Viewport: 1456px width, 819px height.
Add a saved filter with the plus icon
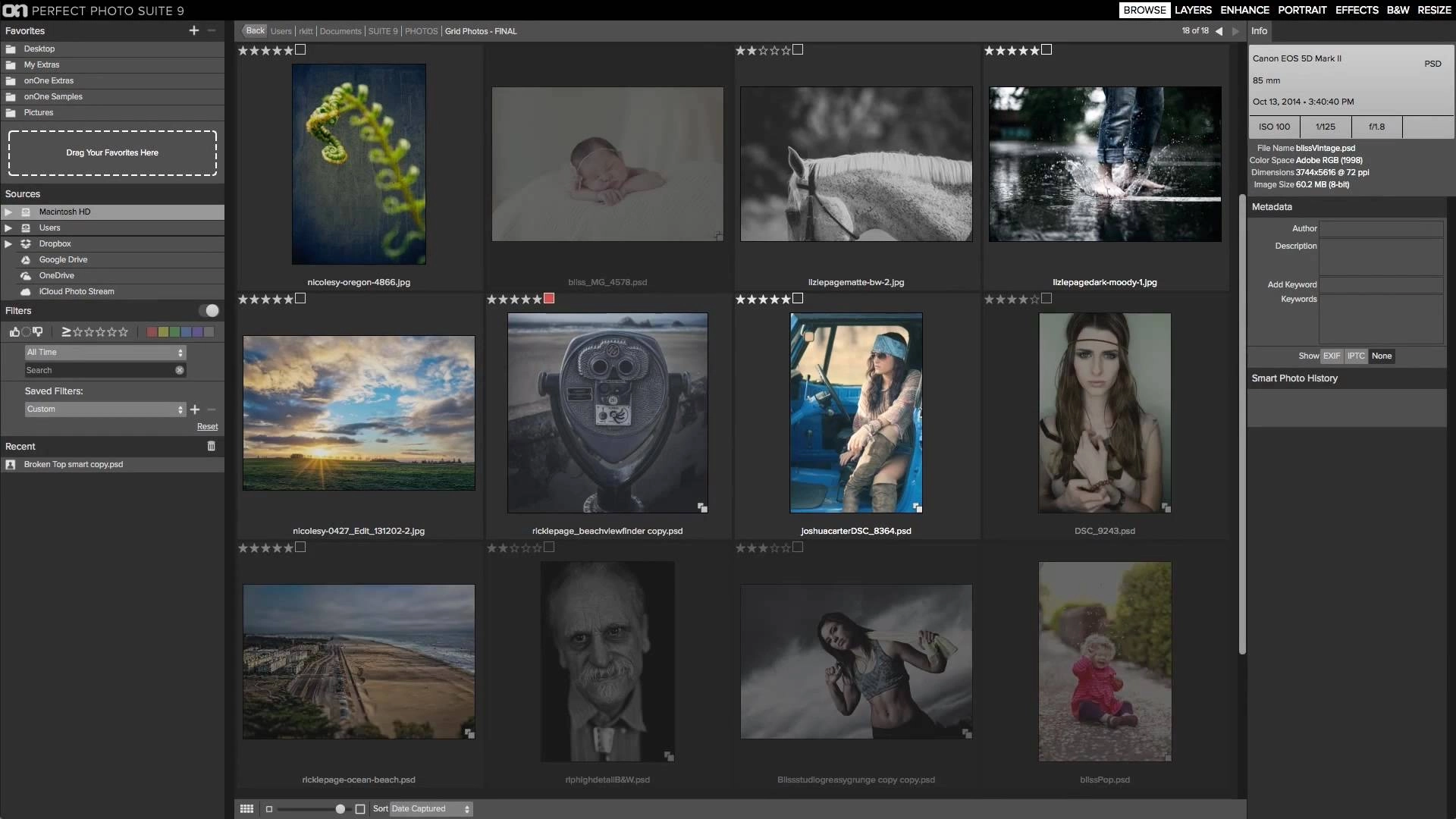tap(195, 409)
